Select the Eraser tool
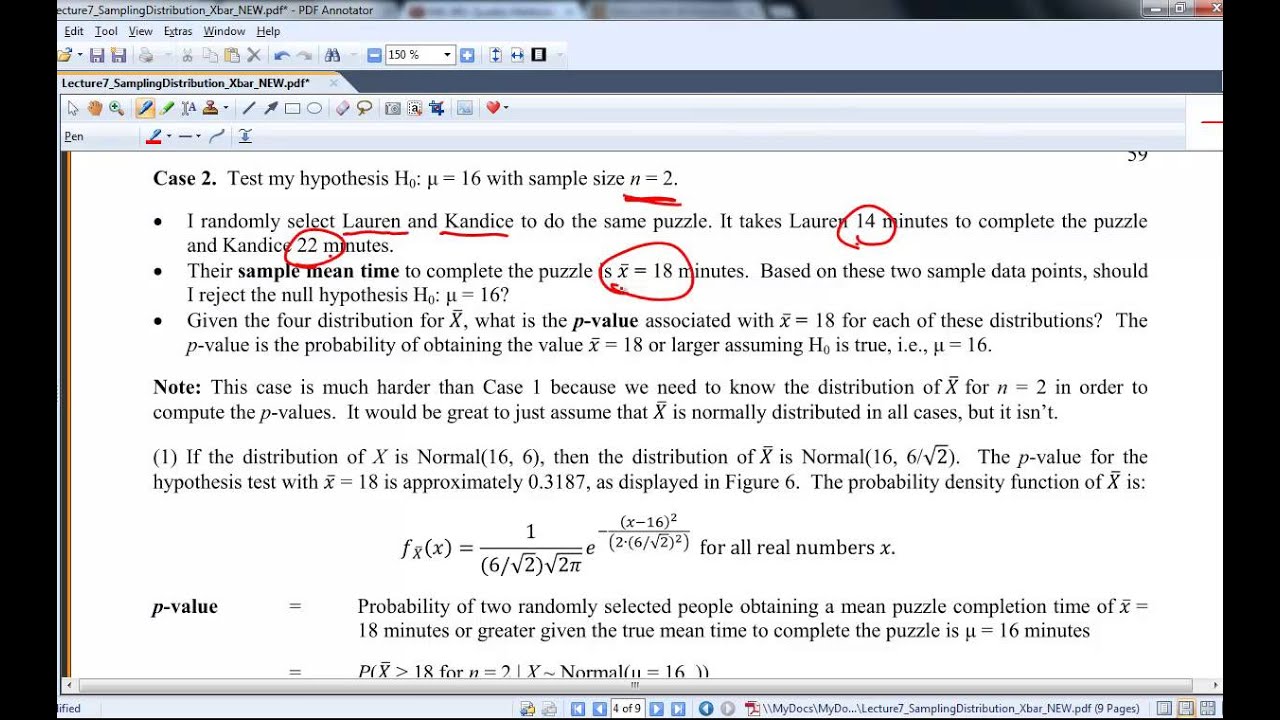Image resolution: width=1280 pixels, height=720 pixels. [343, 108]
